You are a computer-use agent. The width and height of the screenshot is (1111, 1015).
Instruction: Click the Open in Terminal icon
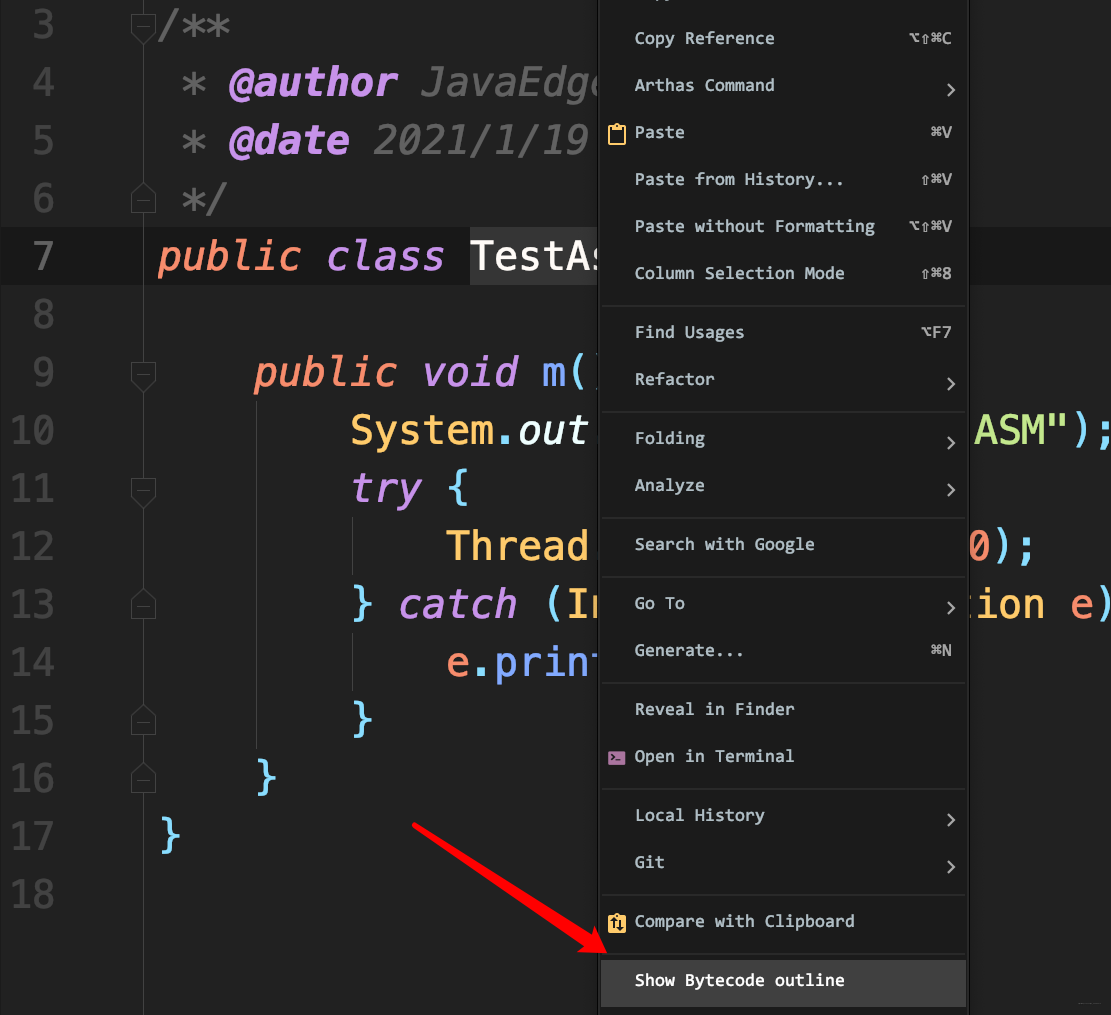coord(617,757)
